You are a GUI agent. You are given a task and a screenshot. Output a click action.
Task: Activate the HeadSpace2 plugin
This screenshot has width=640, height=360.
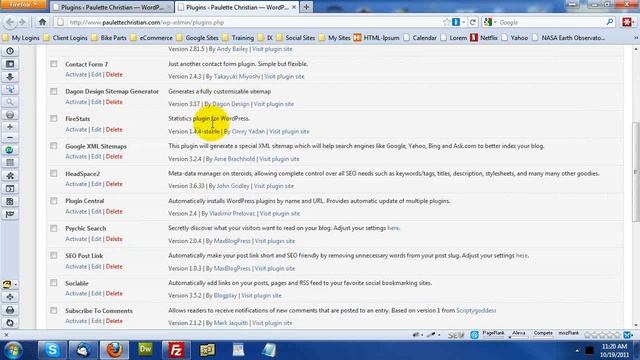pyautogui.click(x=76, y=184)
